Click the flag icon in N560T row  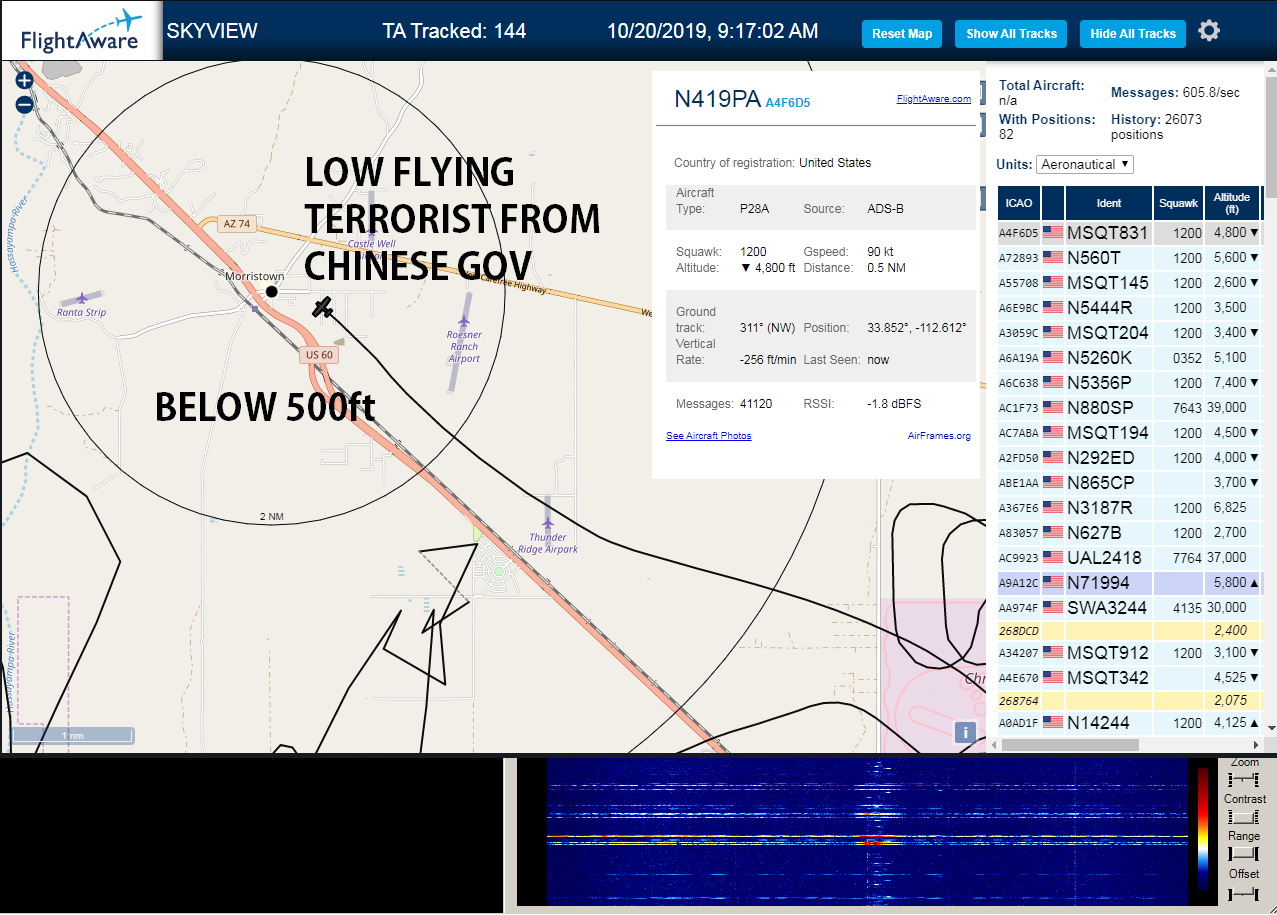coord(1053,258)
